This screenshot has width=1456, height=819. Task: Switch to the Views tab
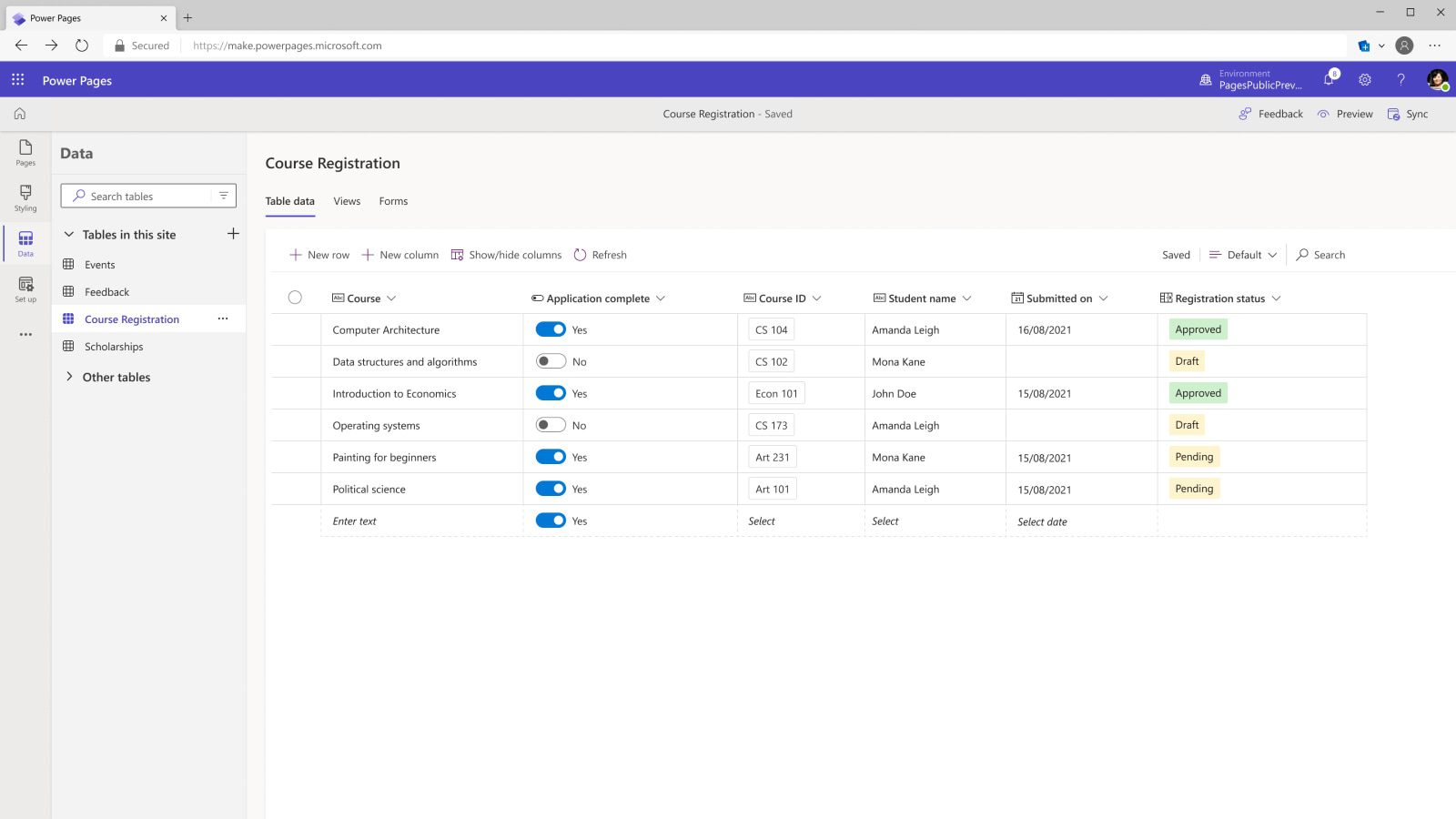[x=347, y=201]
